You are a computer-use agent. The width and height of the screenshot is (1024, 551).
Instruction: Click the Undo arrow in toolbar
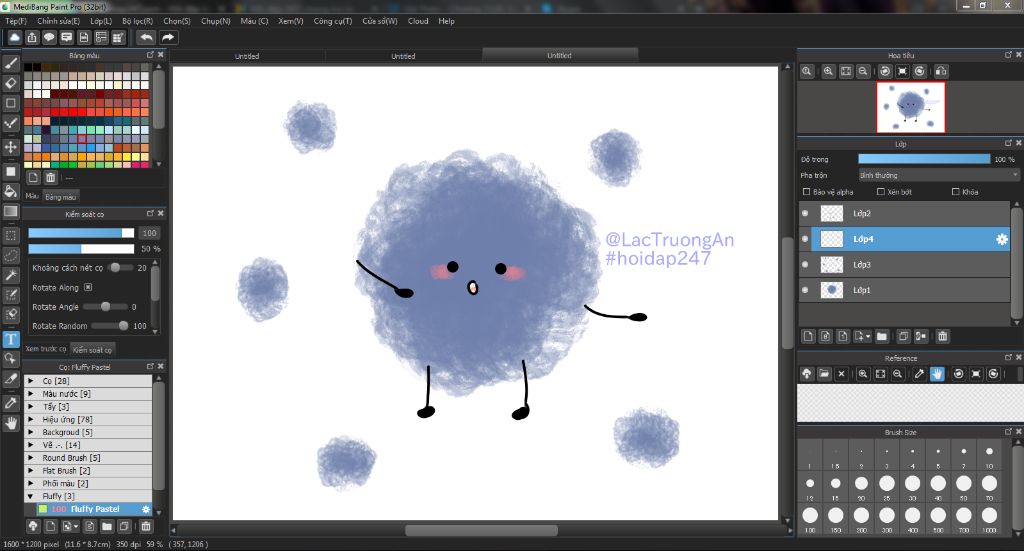(x=147, y=37)
